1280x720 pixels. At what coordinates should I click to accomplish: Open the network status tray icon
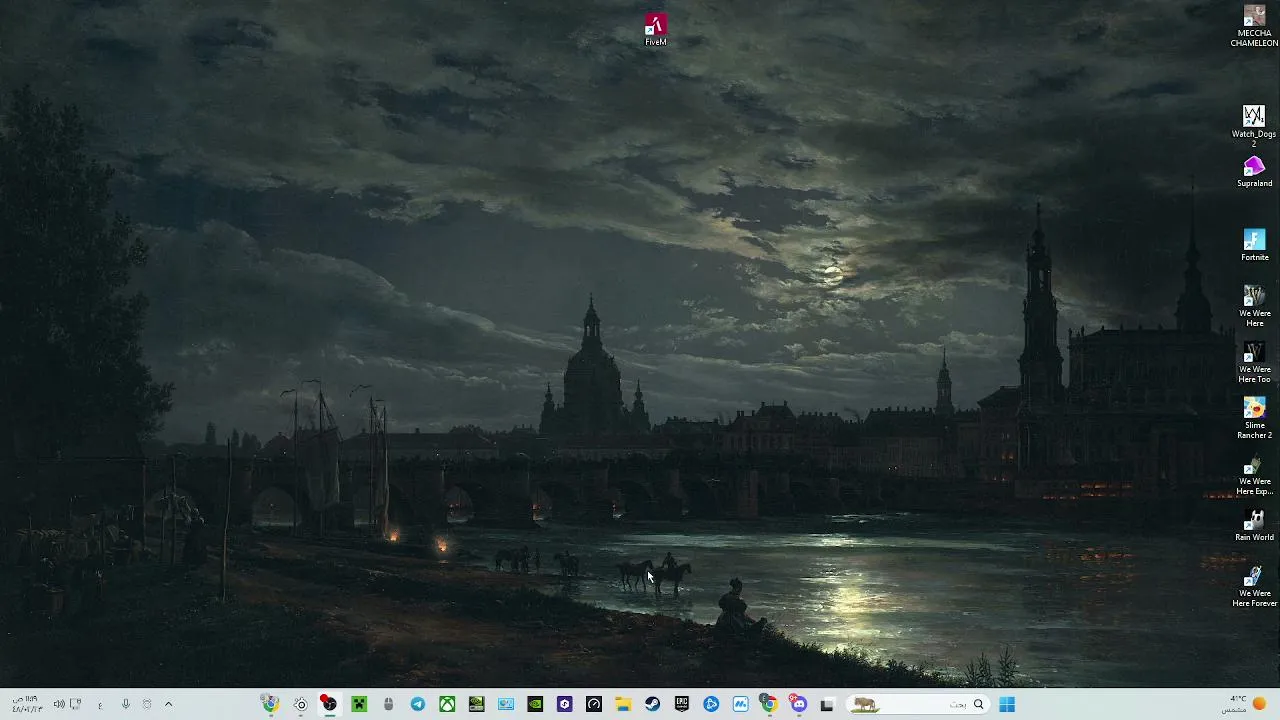(75, 704)
